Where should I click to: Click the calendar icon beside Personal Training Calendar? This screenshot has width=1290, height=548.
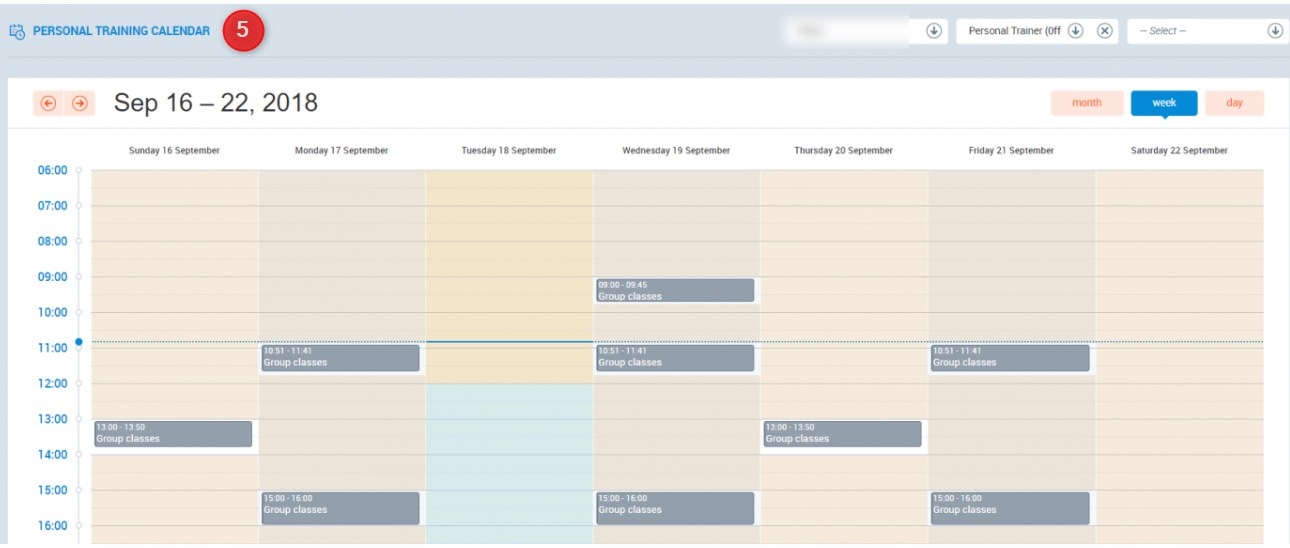(17, 32)
